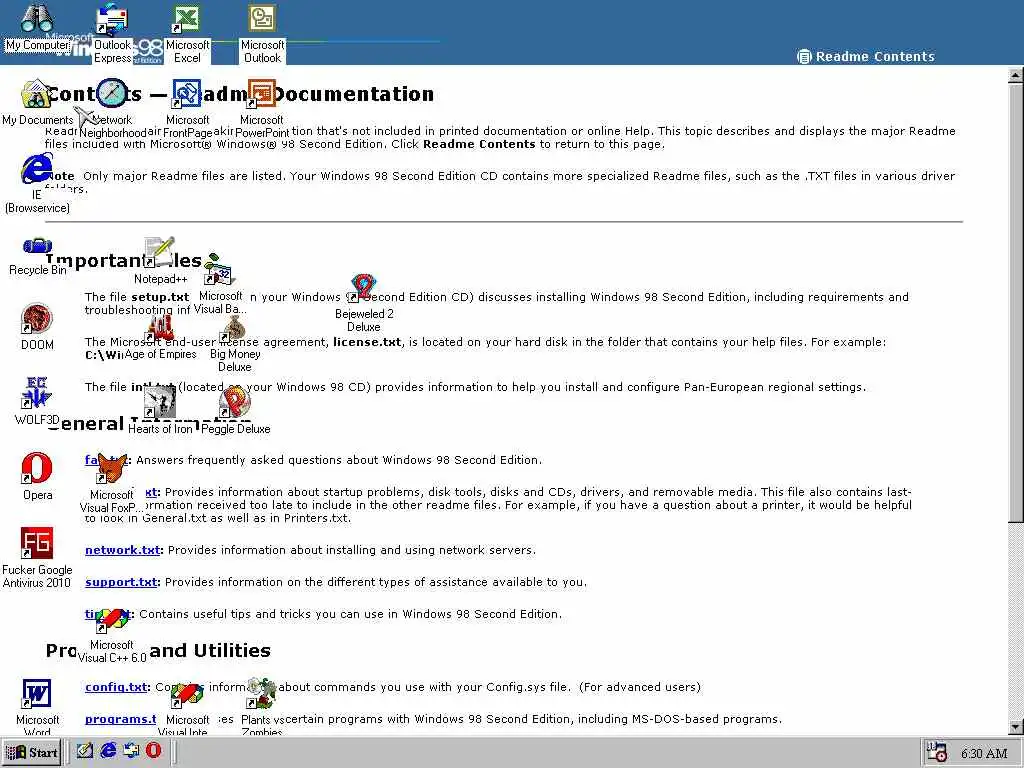Open the IE (Browservice) desktop icon
1024x768 pixels.
click(x=37, y=184)
